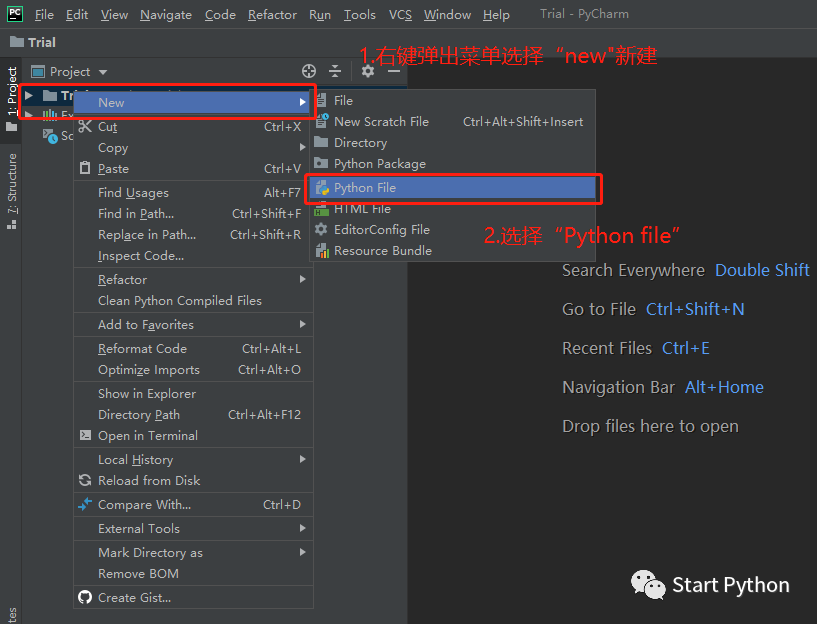Select Clean Python Compiled Files
Image resolution: width=817 pixels, height=624 pixels.
point(193,301)
